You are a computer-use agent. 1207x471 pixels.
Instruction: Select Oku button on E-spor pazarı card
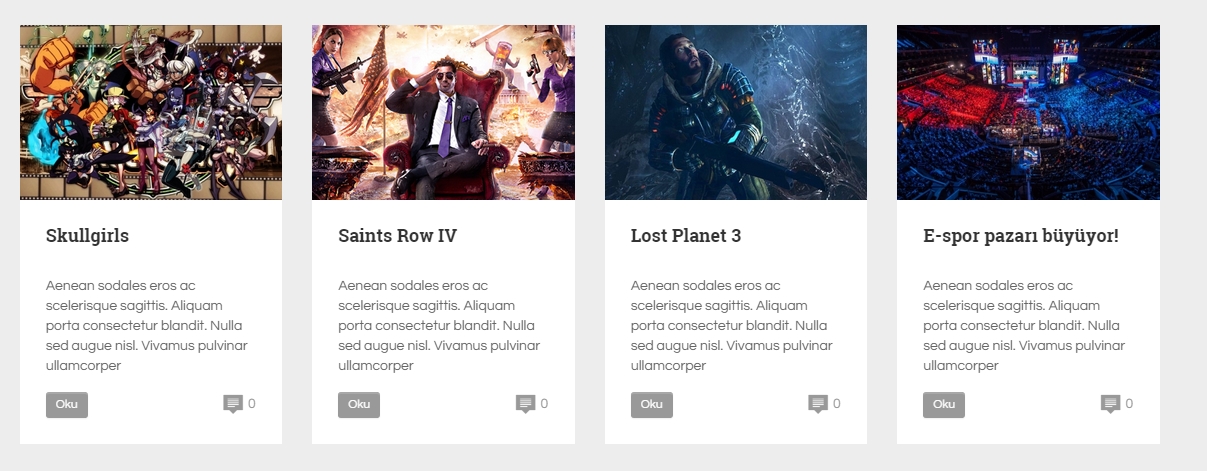tap(944, 405)
